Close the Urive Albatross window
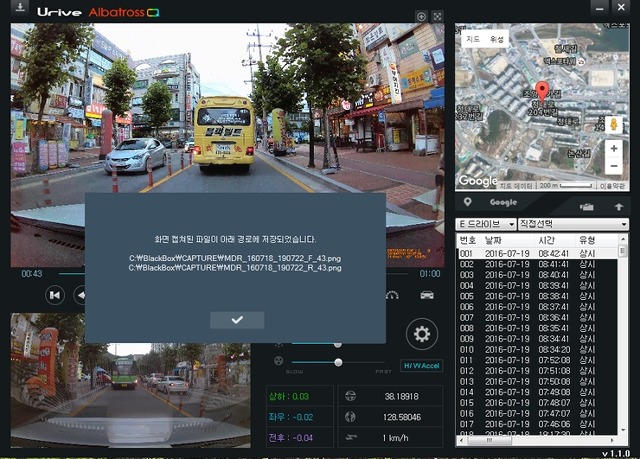 [x=621, y=7]
